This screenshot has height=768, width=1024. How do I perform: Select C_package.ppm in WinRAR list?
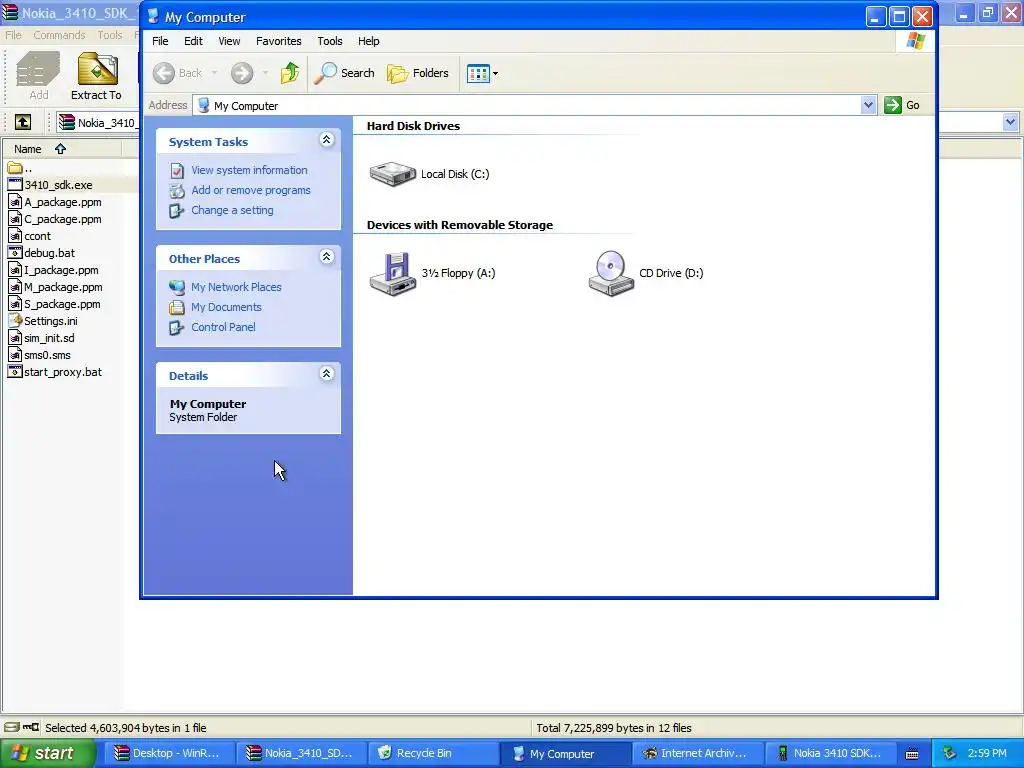click(x=55, y=219)
